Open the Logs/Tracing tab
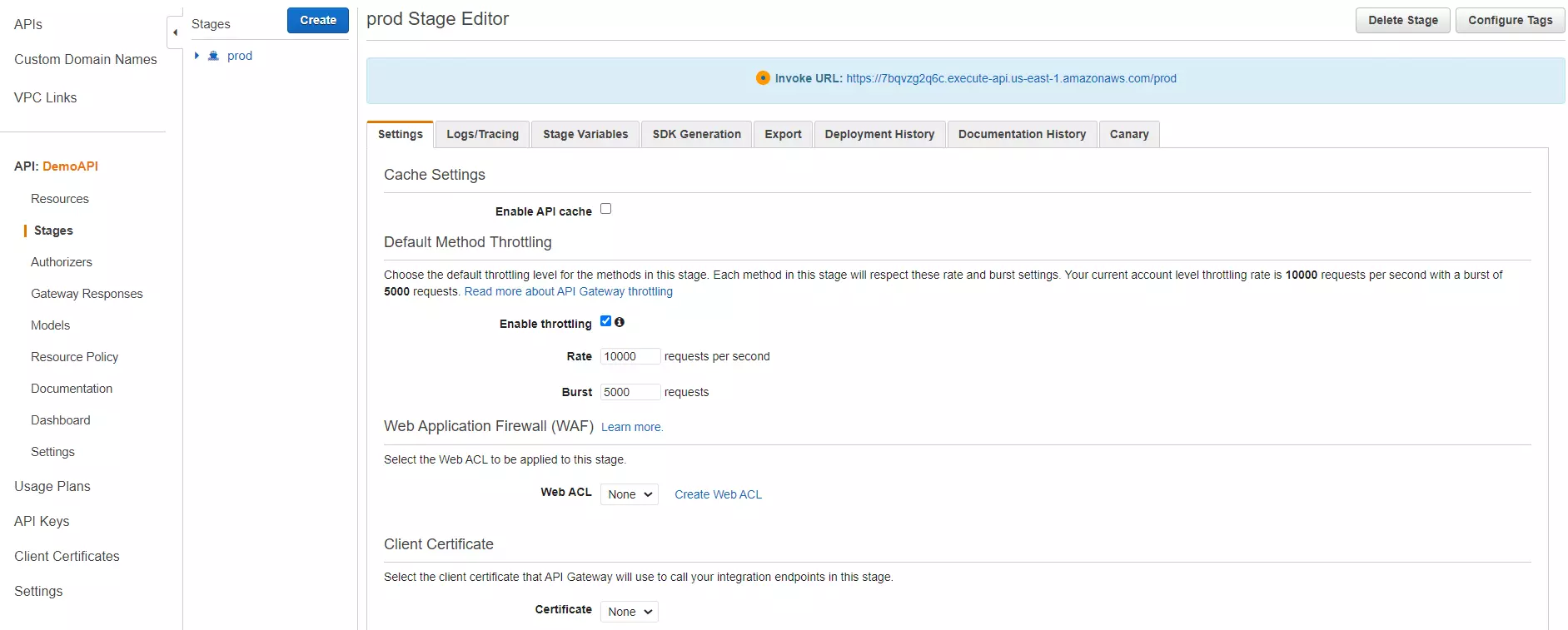This screenshot has width=1568, height=630. click(x=483, y=135)
